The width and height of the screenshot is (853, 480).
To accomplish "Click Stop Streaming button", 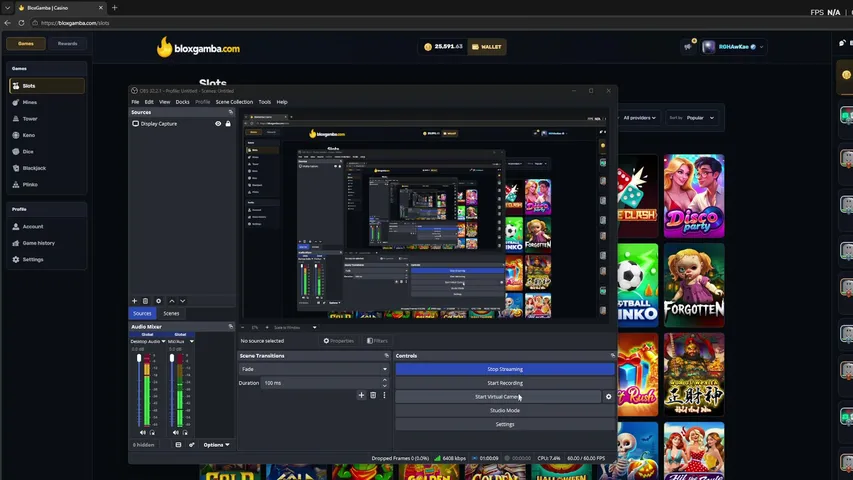I will click(x=505, y=369).
